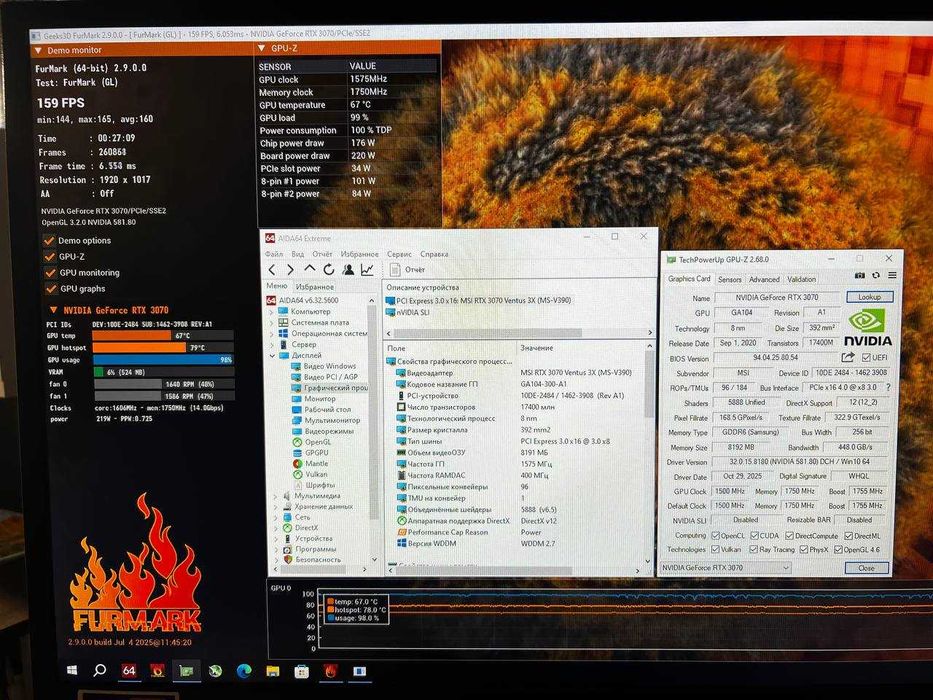
Task: Open Microsoft Store from the taskbar
Action: click(x=301, y=671)
